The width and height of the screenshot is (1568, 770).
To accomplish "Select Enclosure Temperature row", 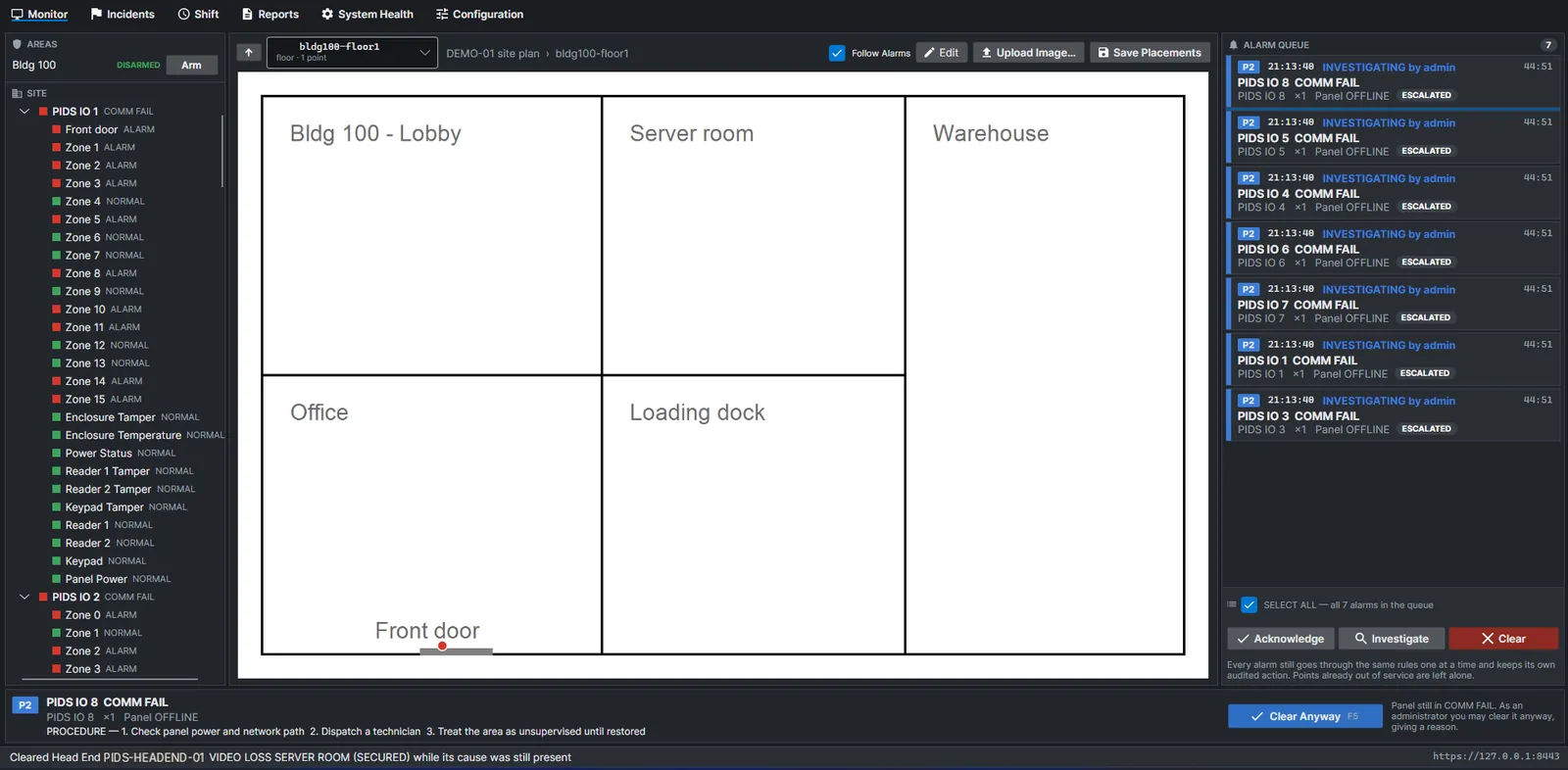I will pos(137,435).
